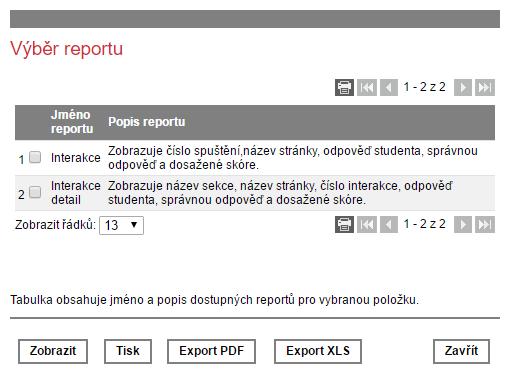This screenshot has height=374, width=510.
Task: Open the Zobrazit řádků dropdown showing 13
Action: coord(121,225)
